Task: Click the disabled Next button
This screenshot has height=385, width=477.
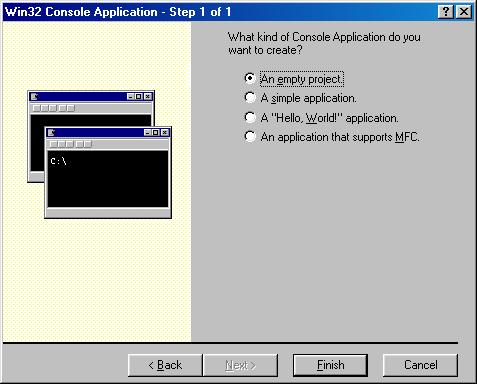Action: point(240,365)
